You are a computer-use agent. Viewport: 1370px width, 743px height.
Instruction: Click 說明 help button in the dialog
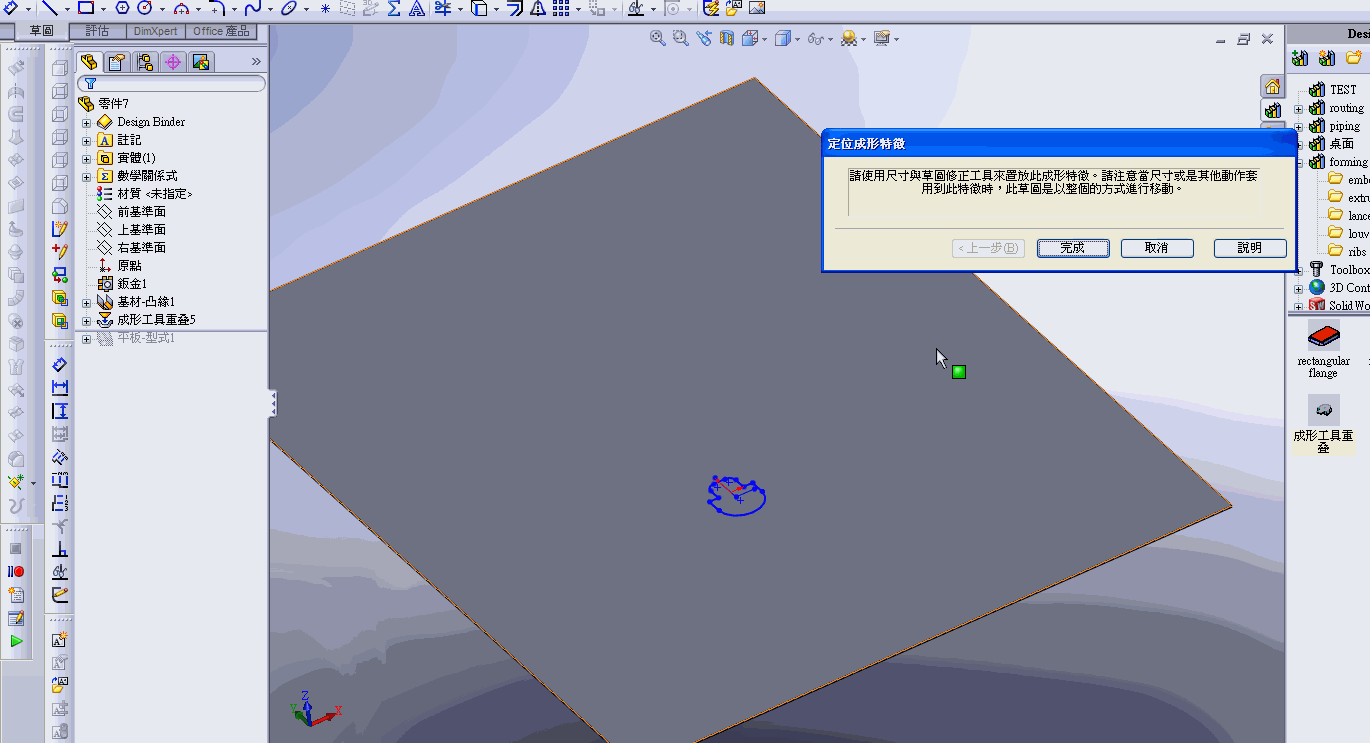(x=1250, y=248)
